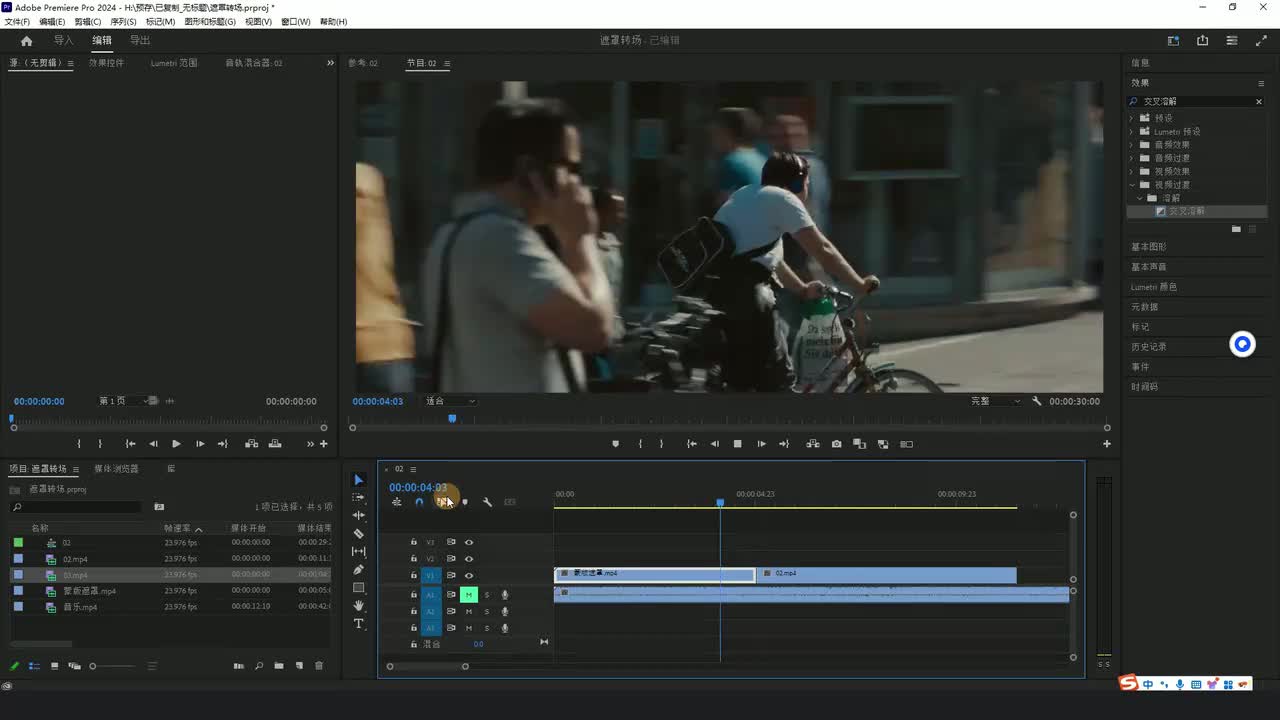Image resolution: width=1280 pixels, height=720 pixels.
Task: Open the 完整 playback resolution dropdown
Action: click(x=995, y=401)
